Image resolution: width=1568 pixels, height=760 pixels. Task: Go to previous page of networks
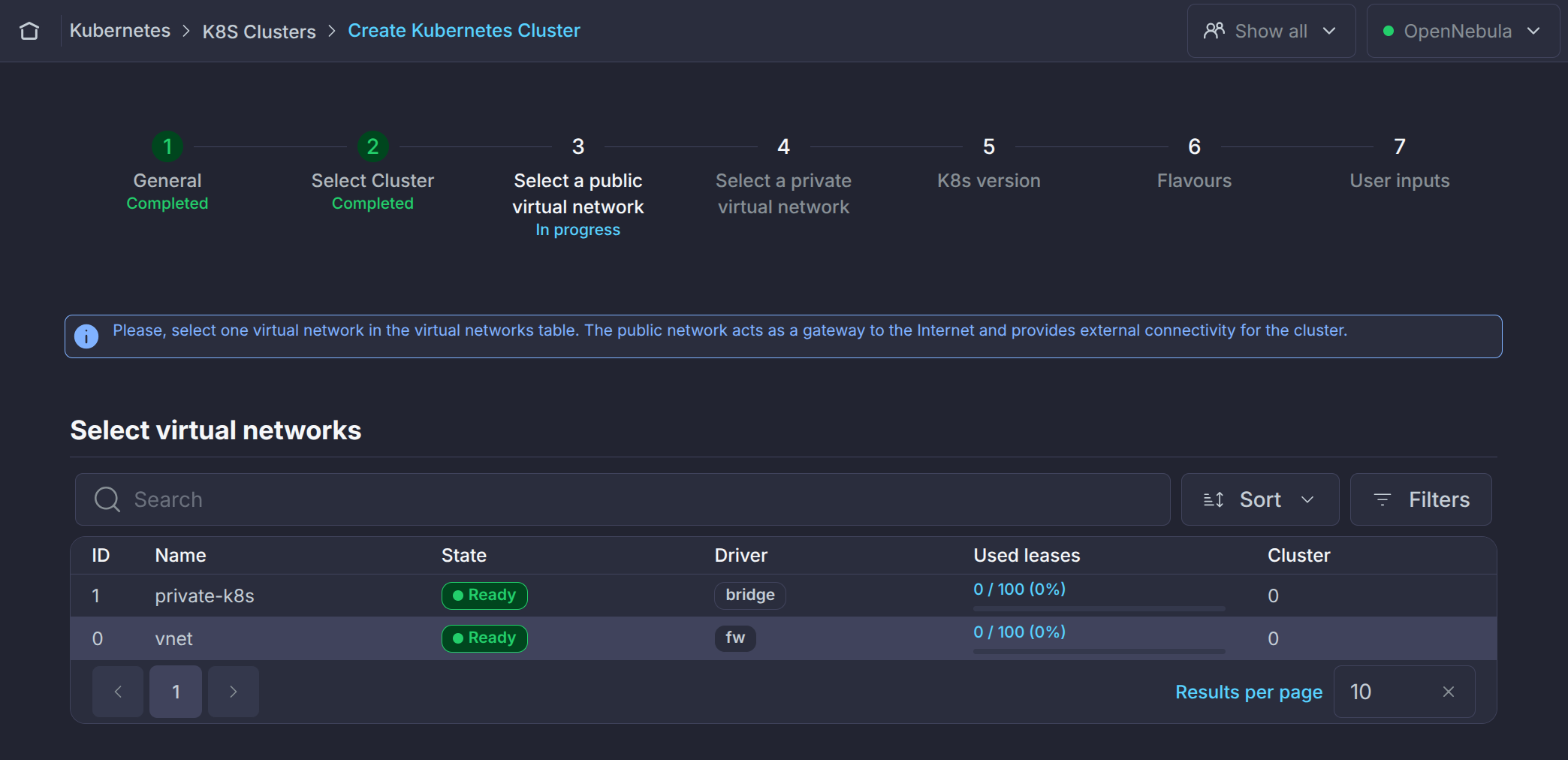click(x=118, y=692)
